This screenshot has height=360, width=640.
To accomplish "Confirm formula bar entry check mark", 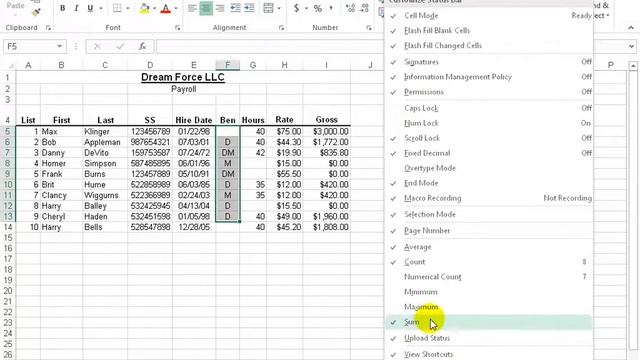I will [120, 46].
